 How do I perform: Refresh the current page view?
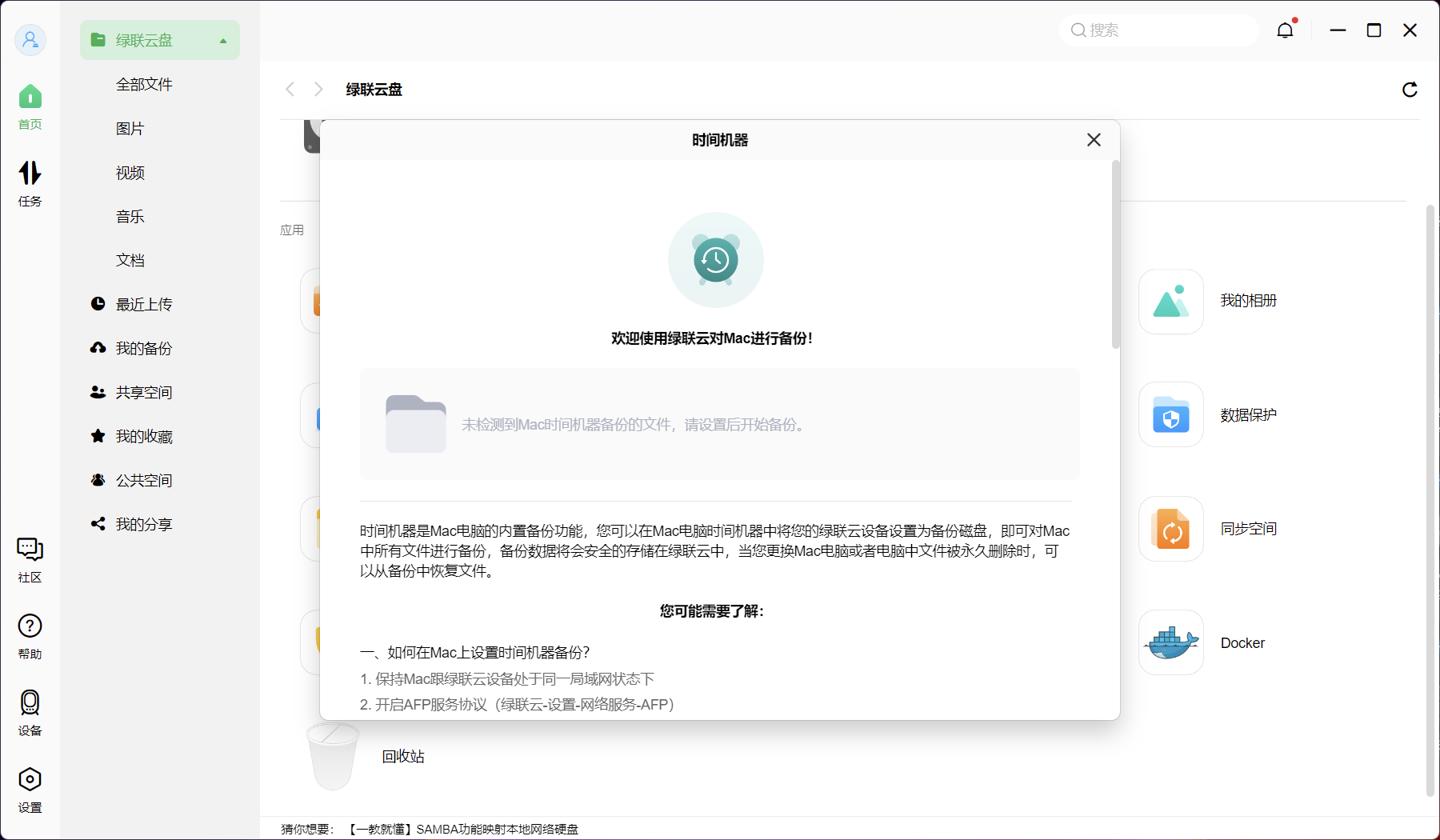point(1409,89)
